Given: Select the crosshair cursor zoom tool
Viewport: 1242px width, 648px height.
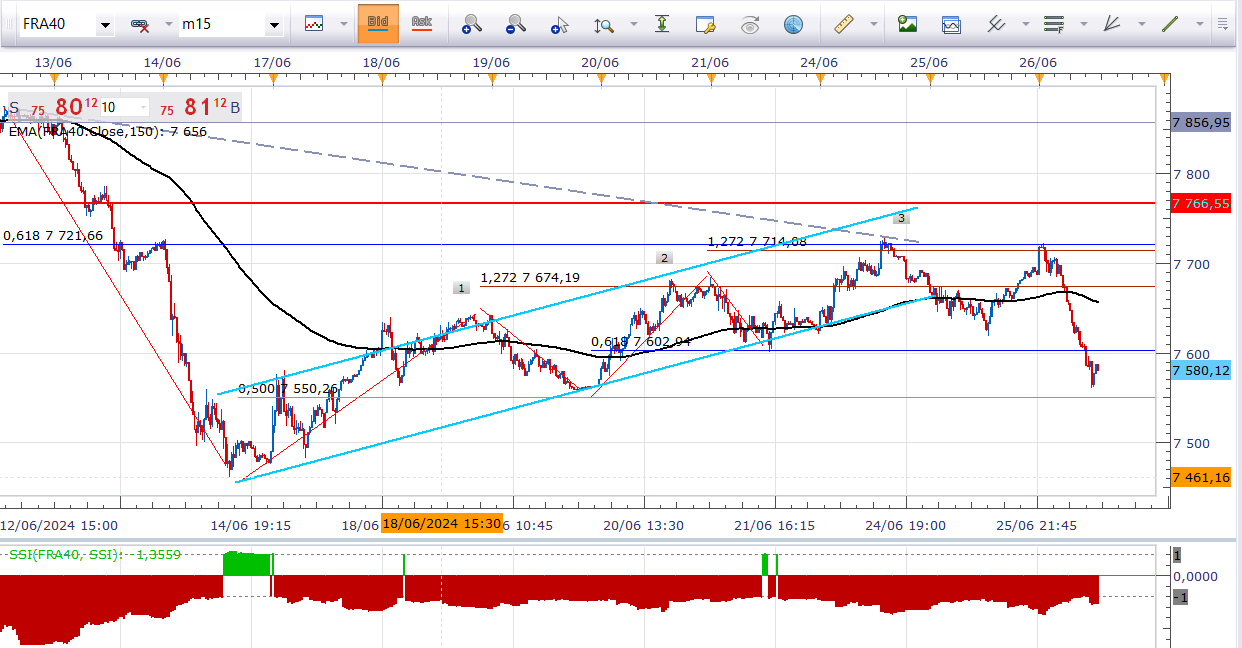Looking at the screenshot, I should [x=560, y=24].
